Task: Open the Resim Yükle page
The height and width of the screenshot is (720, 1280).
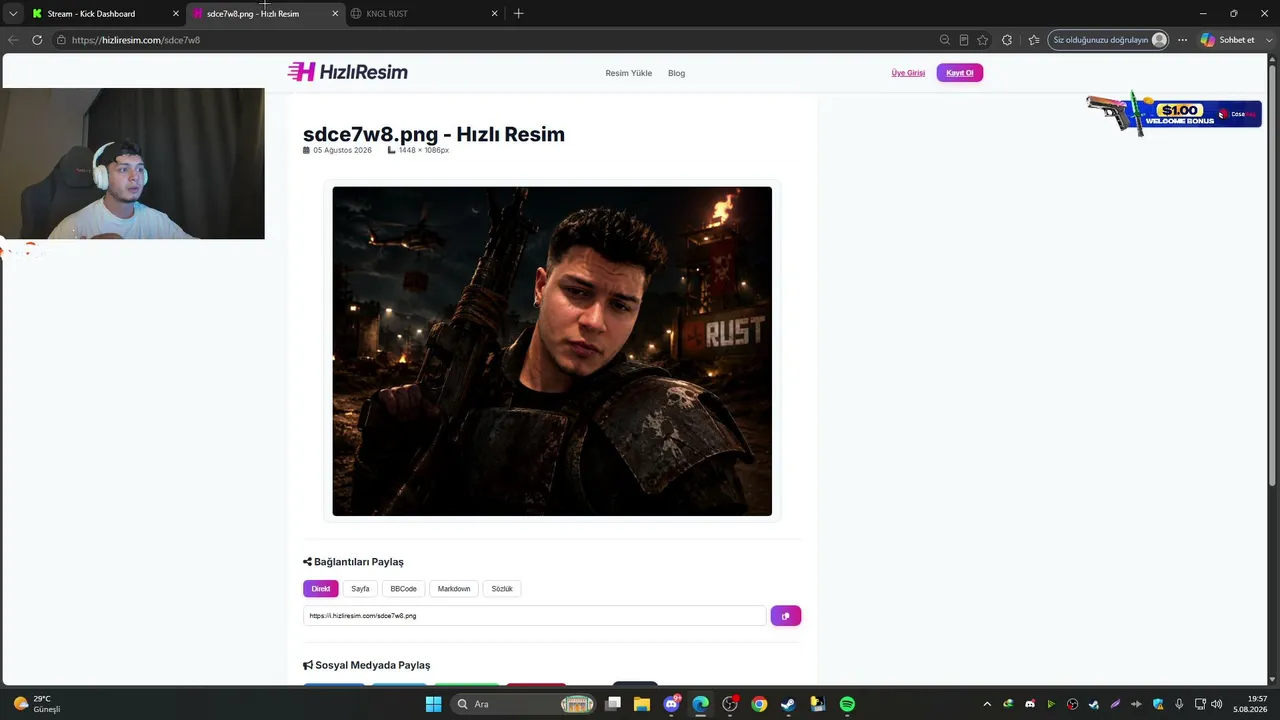Action: pos(629,73)
